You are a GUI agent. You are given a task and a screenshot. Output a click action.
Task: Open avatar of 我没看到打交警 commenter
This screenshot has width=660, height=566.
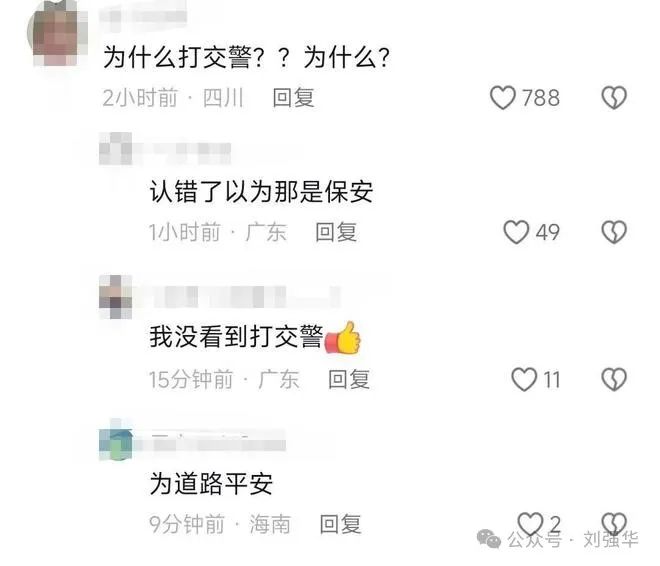116,297
